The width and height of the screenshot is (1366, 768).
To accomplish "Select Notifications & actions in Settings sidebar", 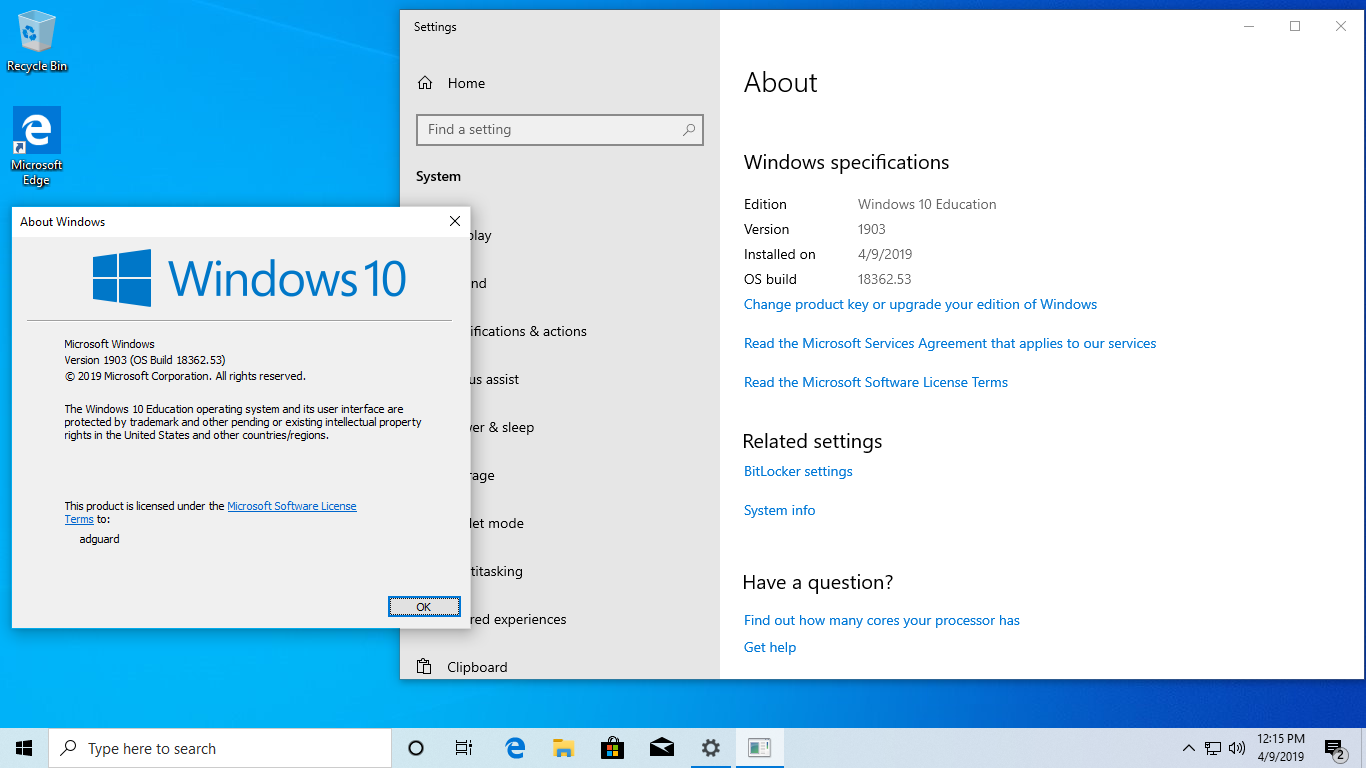I will point(530,331).
